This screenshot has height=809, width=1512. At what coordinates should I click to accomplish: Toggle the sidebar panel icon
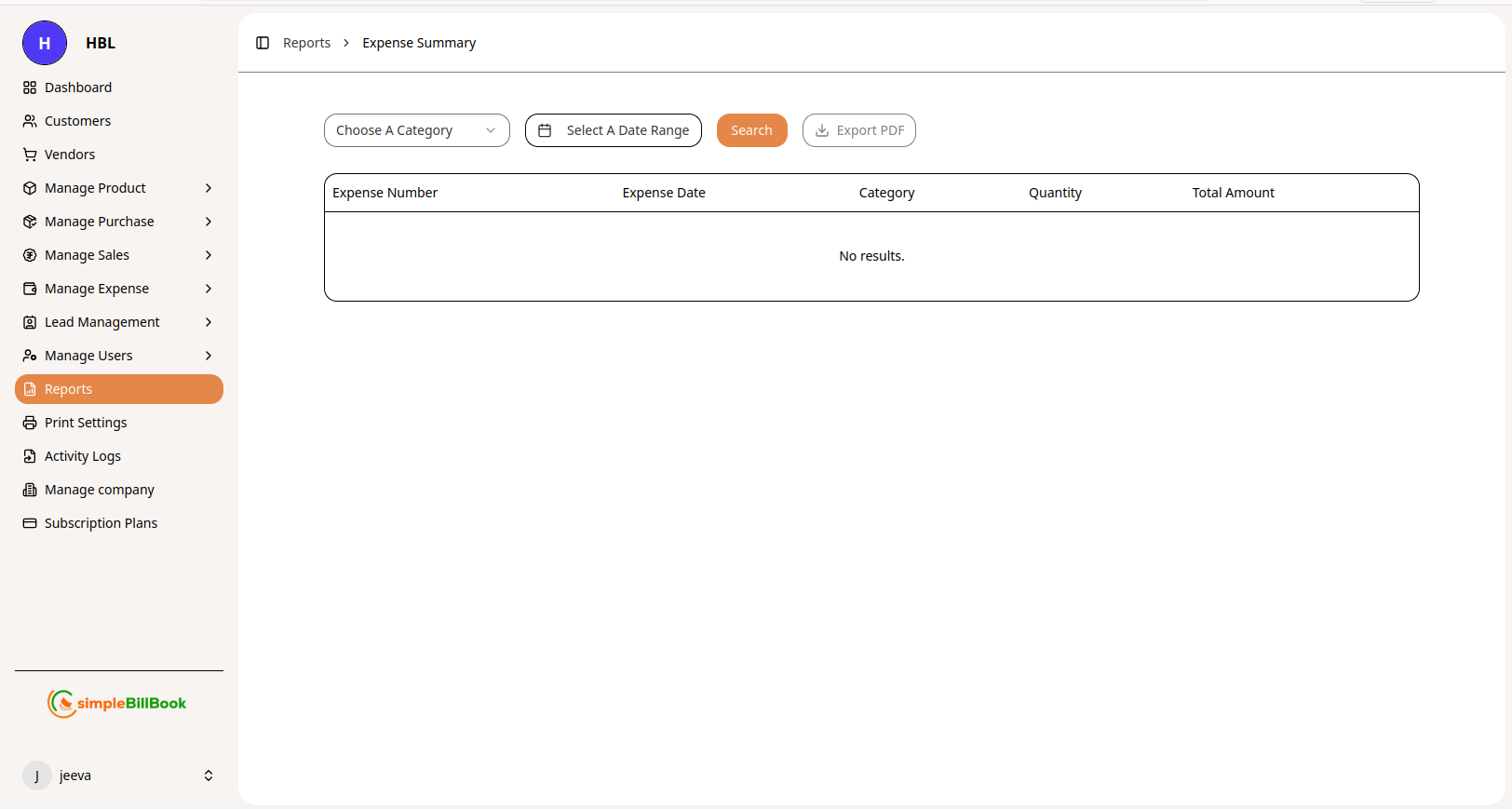[x=263, y=43]
